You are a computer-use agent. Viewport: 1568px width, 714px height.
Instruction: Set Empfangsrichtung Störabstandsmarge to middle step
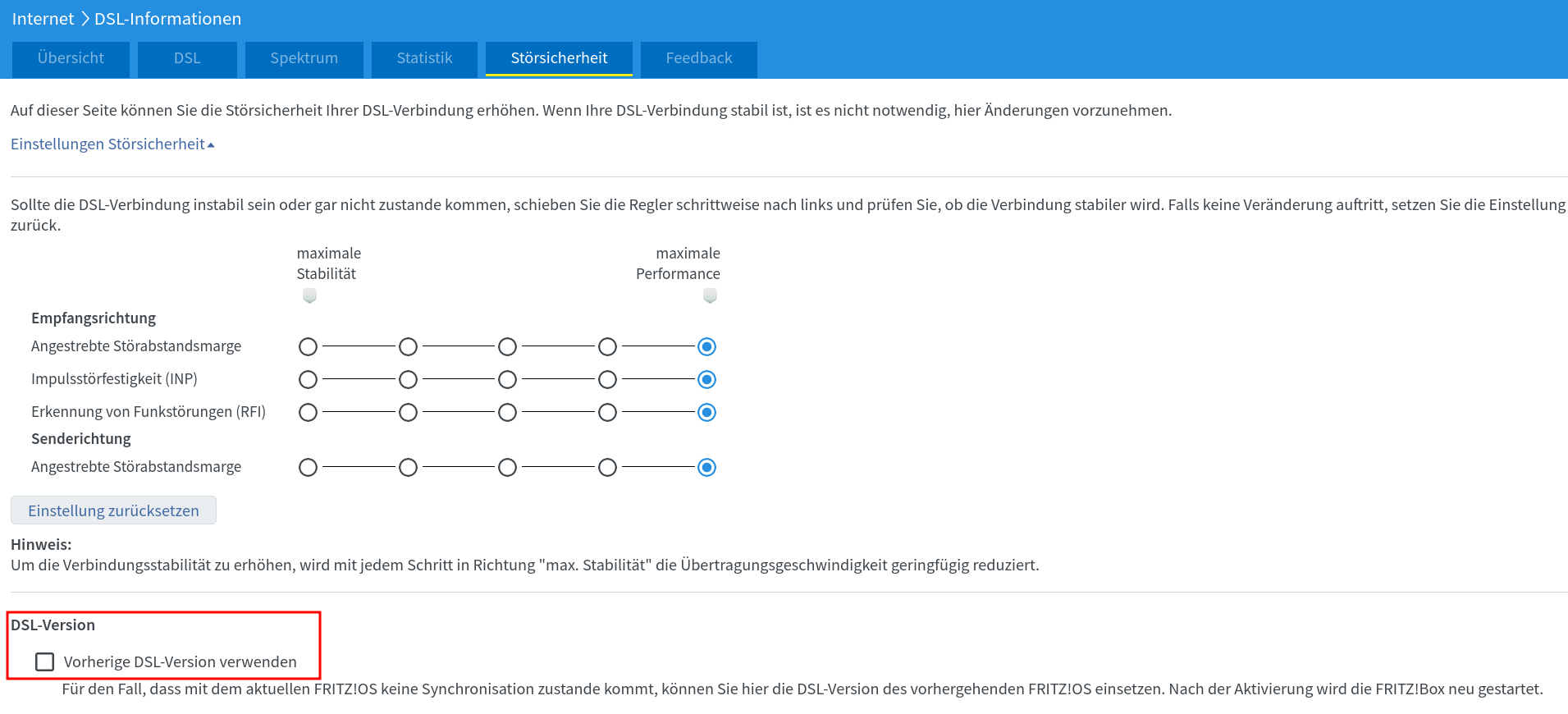(x=507, y=347)
